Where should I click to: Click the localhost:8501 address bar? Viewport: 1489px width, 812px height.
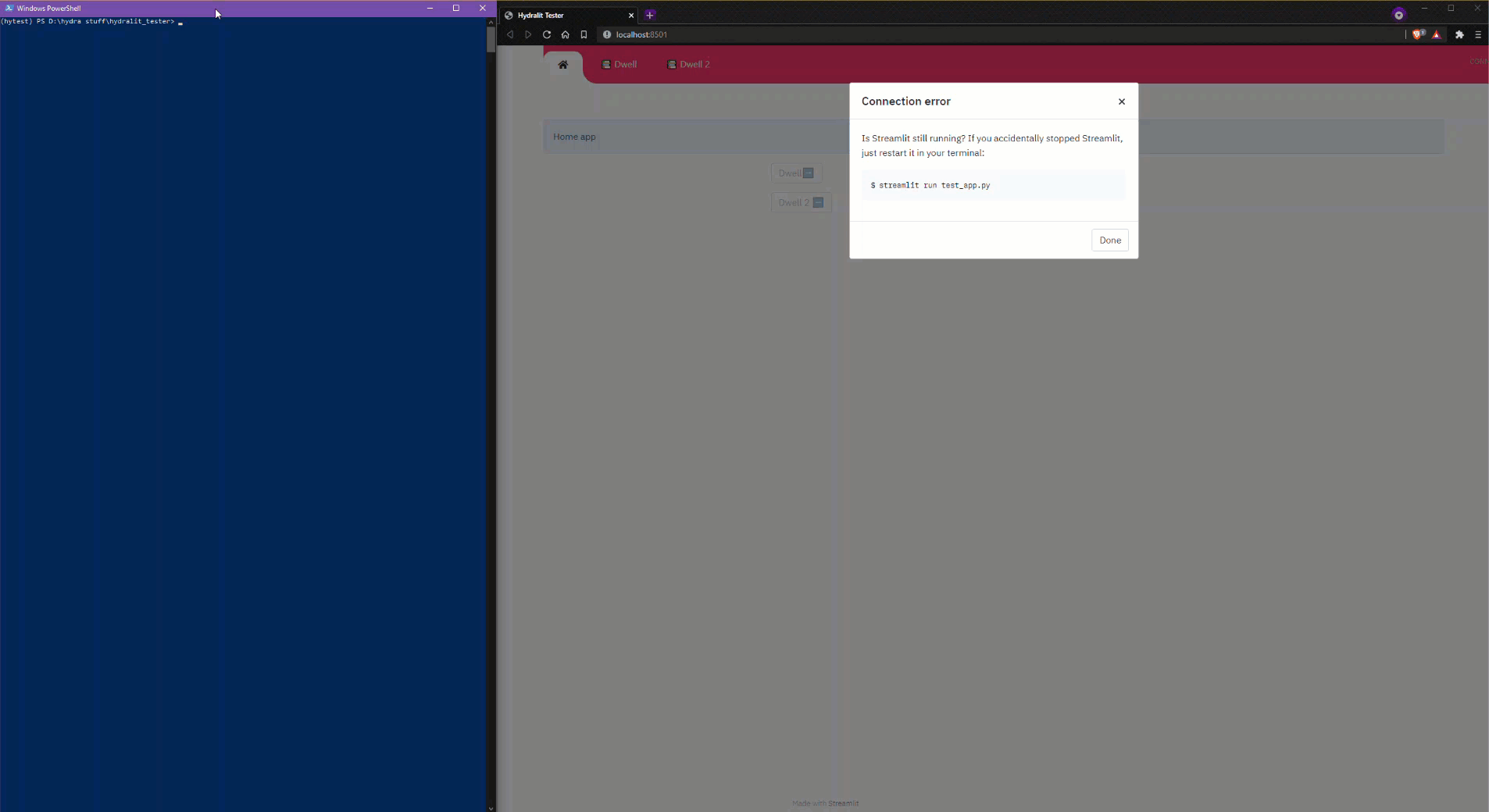click(1000, 34)
